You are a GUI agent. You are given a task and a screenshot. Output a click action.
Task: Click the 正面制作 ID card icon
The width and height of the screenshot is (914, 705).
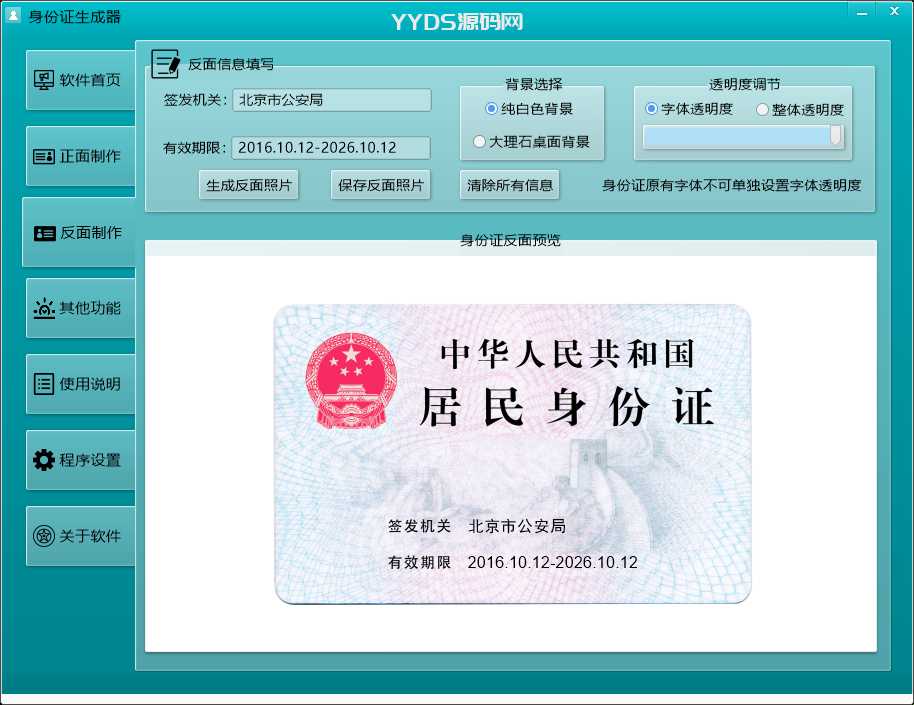[44, 156]
